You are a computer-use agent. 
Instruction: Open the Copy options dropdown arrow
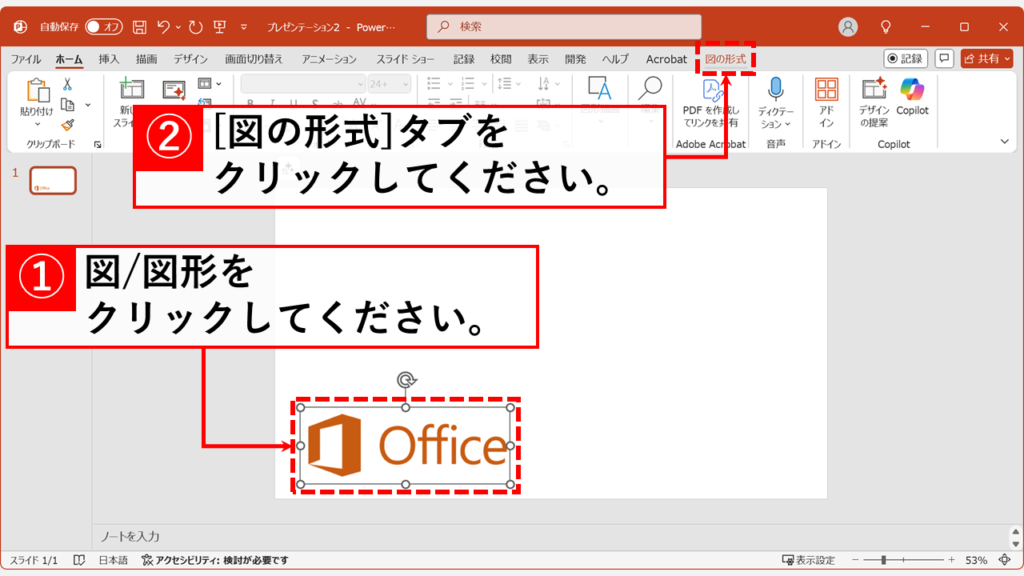pos(88,104)
